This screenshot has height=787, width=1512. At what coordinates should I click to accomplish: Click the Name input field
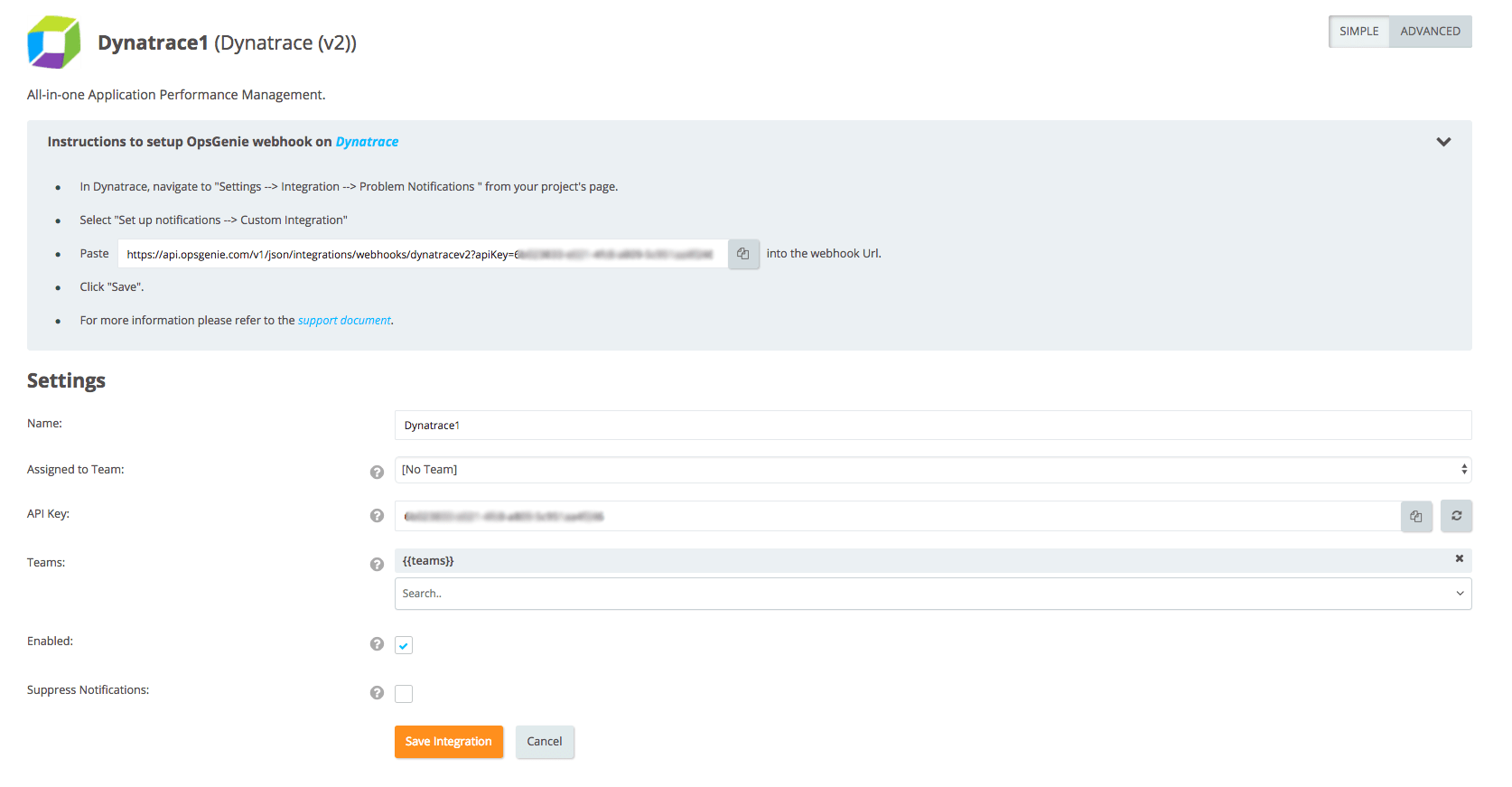click(933, 426)
